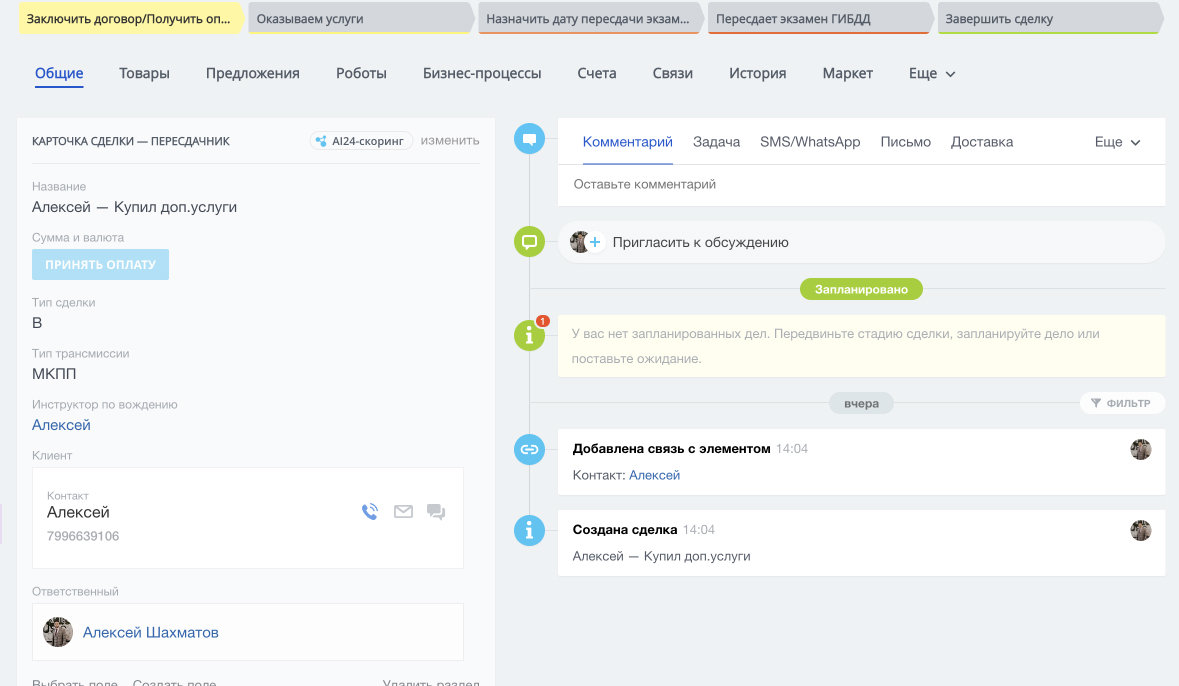Click the phone call icon for contact Алексей
Screen dimensions: 1179x686
pyautogui.click(x=370, y=512)
